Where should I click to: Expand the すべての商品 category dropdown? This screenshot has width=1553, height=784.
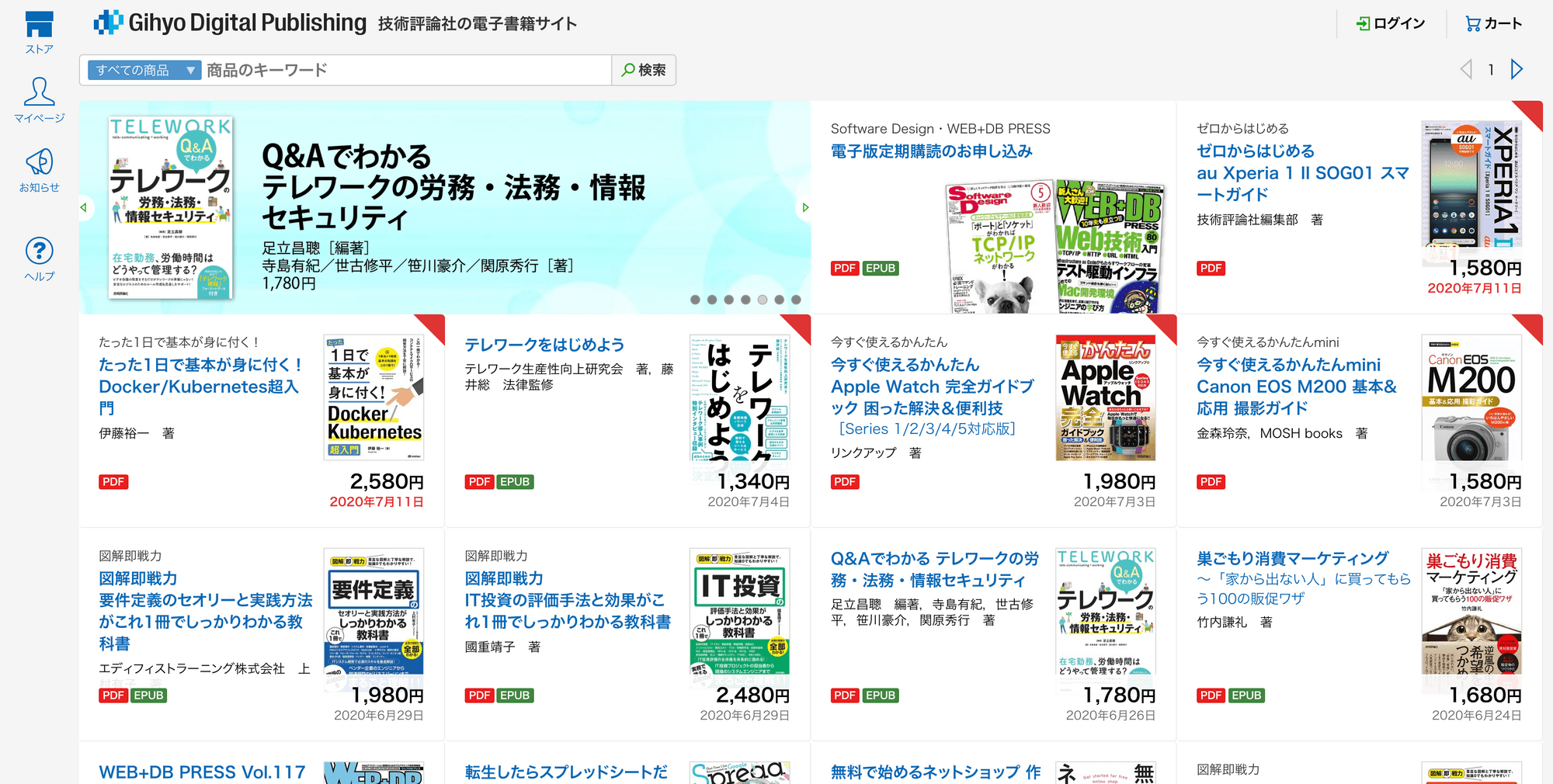click(x=144, y=71)
